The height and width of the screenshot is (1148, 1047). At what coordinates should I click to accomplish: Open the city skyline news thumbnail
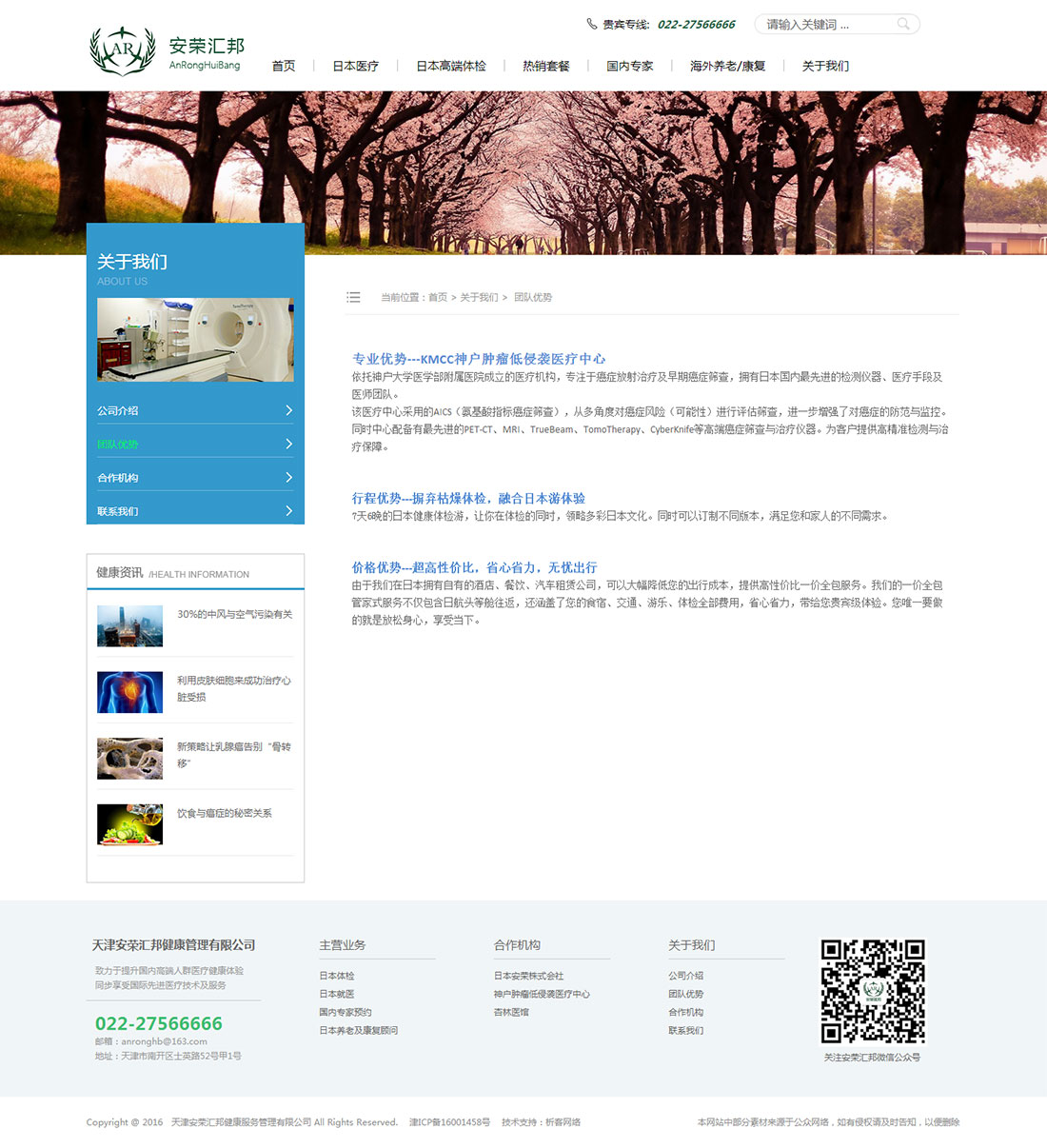pyautogui.click(x=129, y=625)
